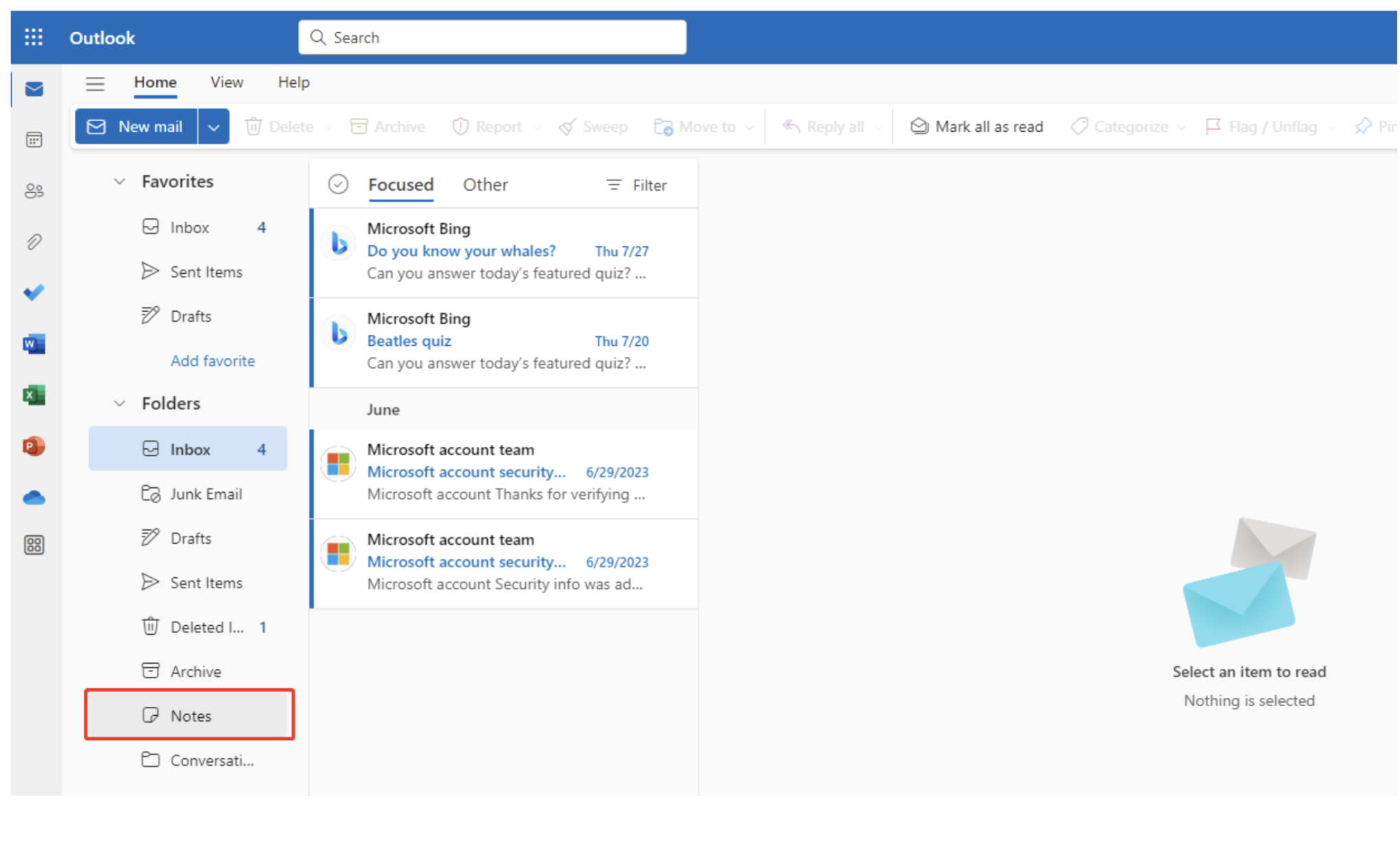Open the Junk Email folder
This screenshot has width=1400, height=862.
188,493
